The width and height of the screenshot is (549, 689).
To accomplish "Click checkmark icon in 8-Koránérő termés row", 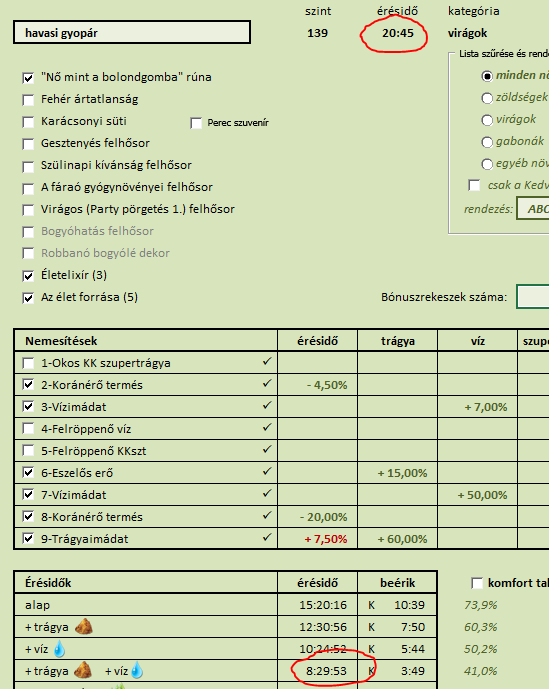I will point(267,515).
